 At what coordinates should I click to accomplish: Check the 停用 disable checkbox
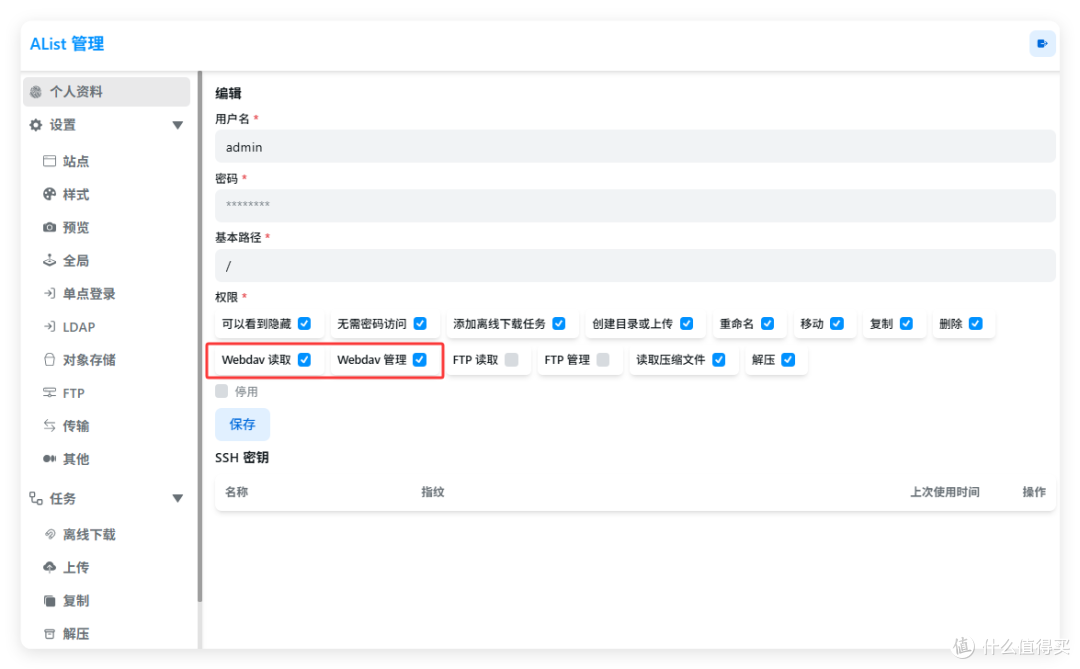tap(221, 391)
